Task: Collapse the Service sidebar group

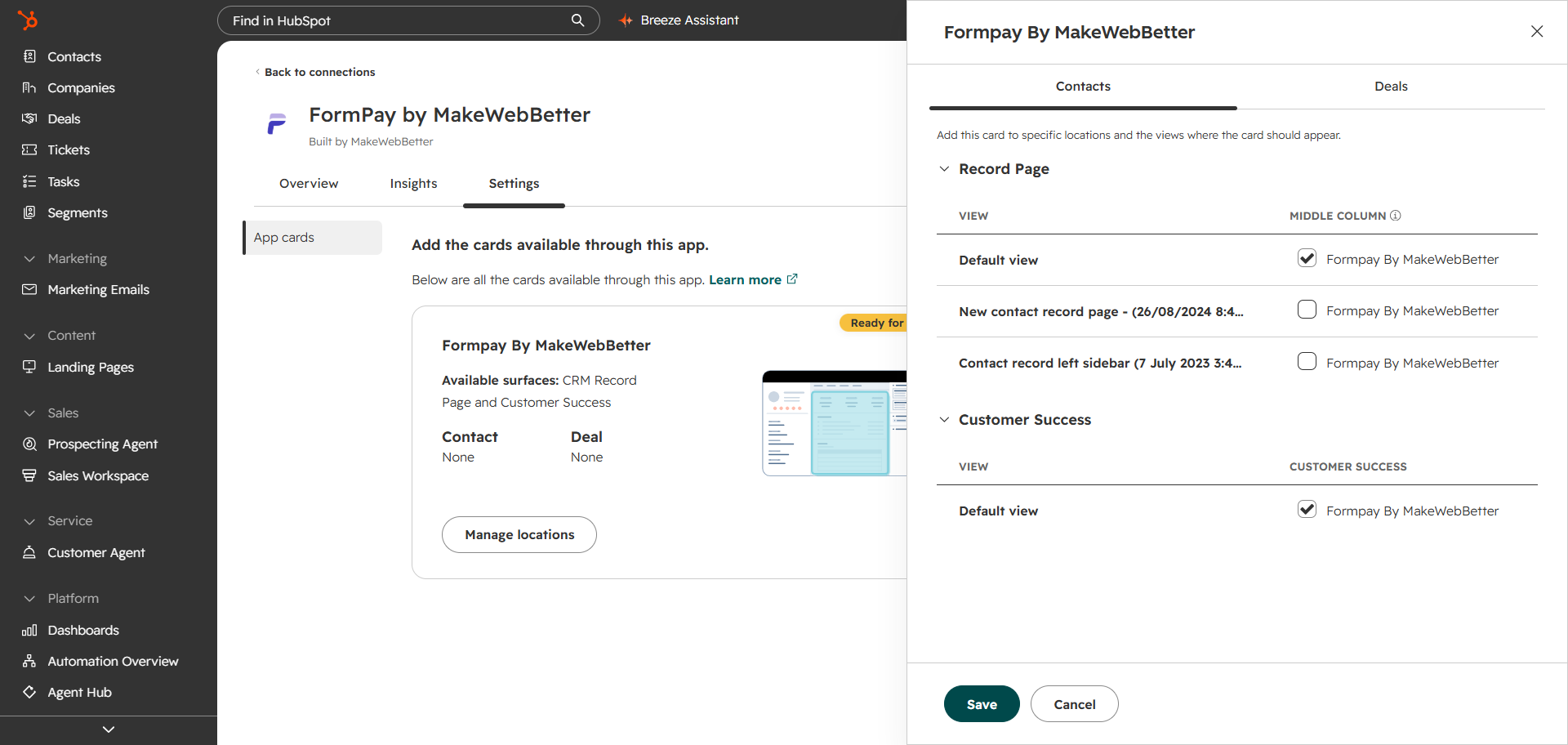Action: tap(29, 521)
